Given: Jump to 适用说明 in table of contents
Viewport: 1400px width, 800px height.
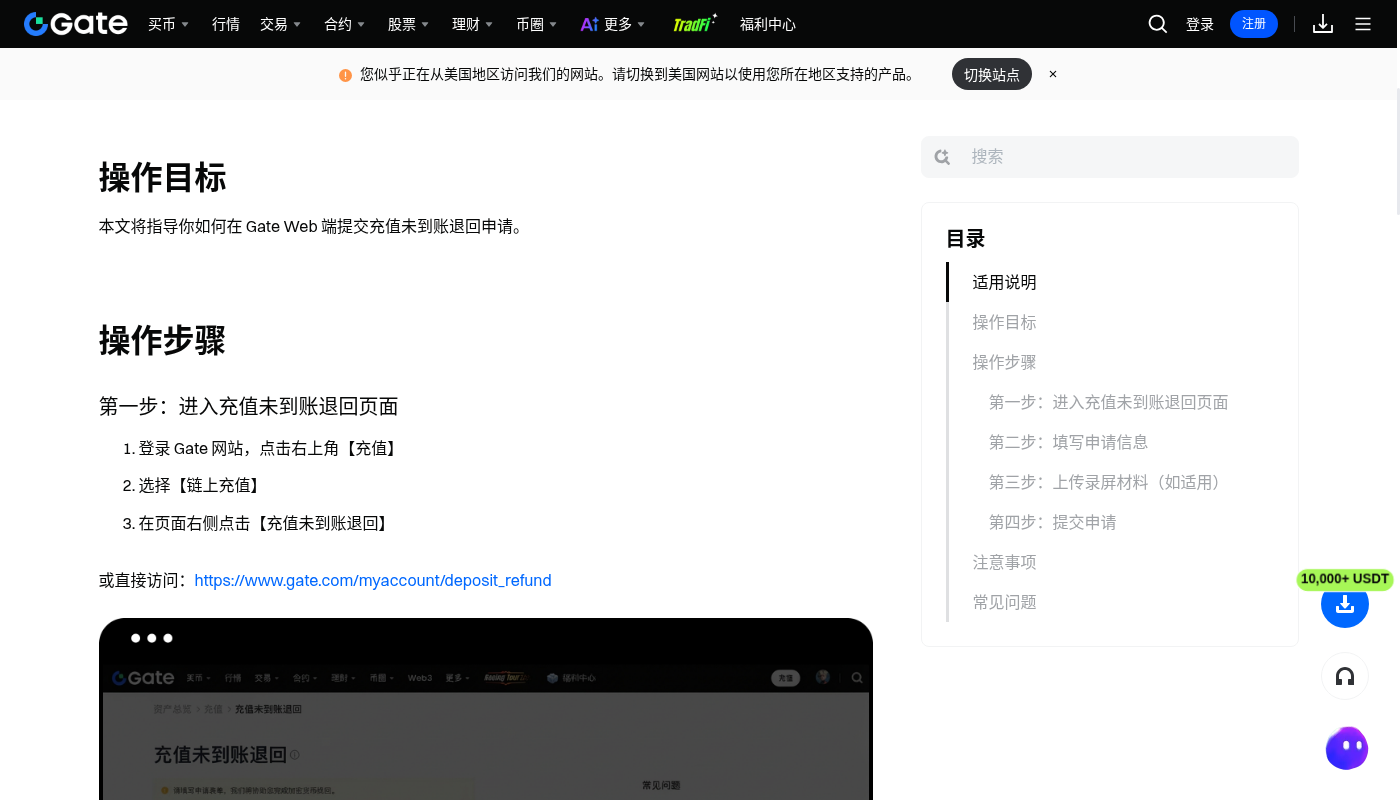Looking at the screenshot, I should 1005,282.
